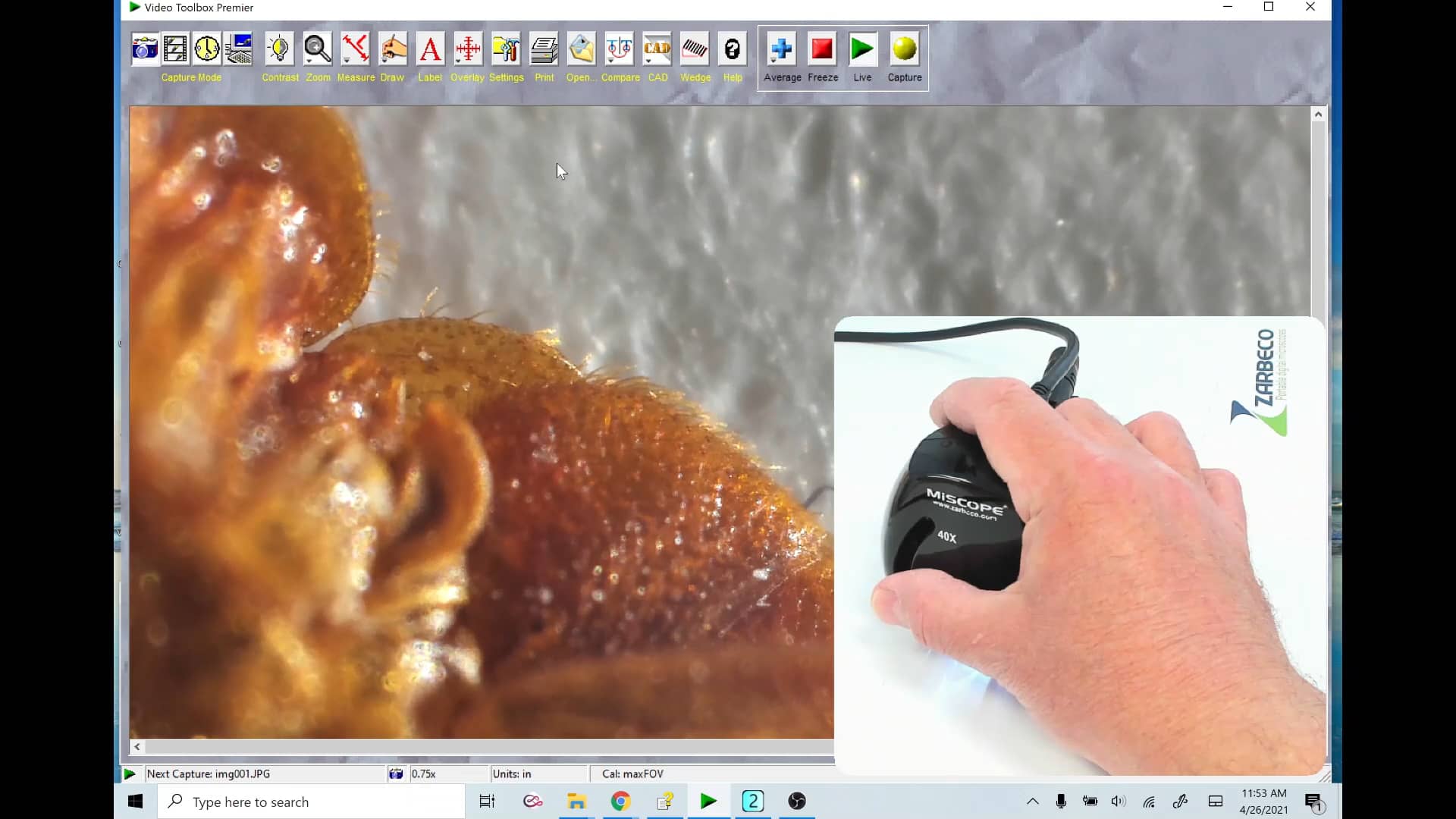Screen dimensions: 1456x819
Task: Click the 0.75x zoom status field
Action: tap(449, 774)
